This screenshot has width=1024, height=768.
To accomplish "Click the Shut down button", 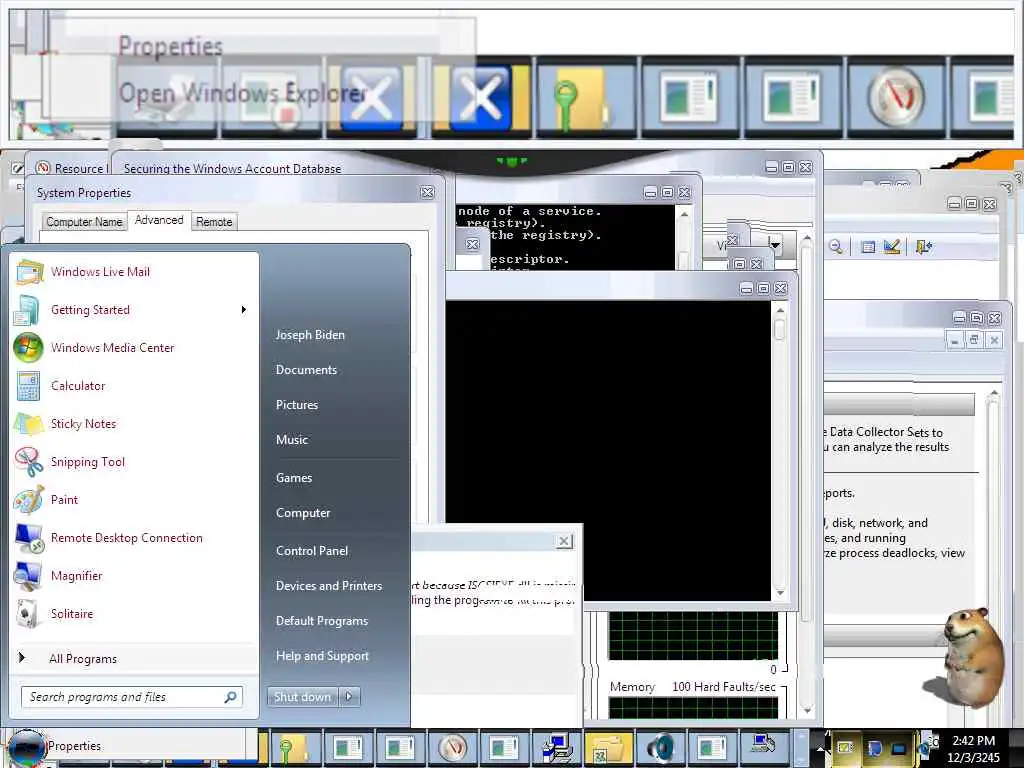I will pos(303,697).
